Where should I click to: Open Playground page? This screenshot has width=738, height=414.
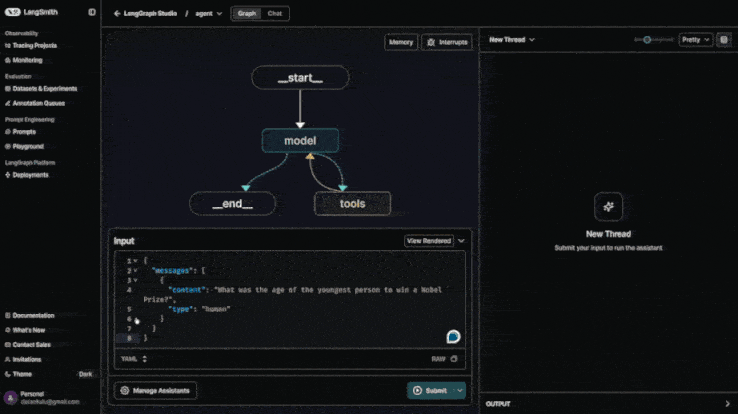28,146
